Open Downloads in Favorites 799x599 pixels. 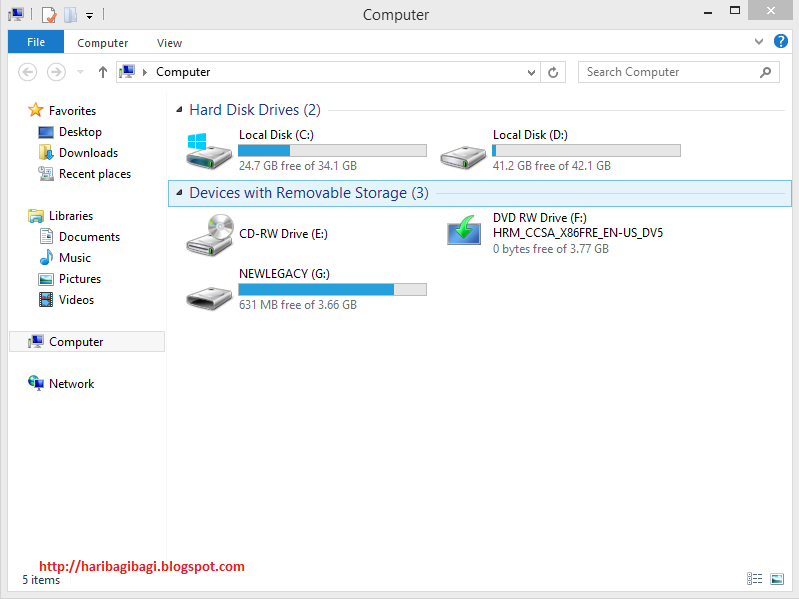[88, 153]
